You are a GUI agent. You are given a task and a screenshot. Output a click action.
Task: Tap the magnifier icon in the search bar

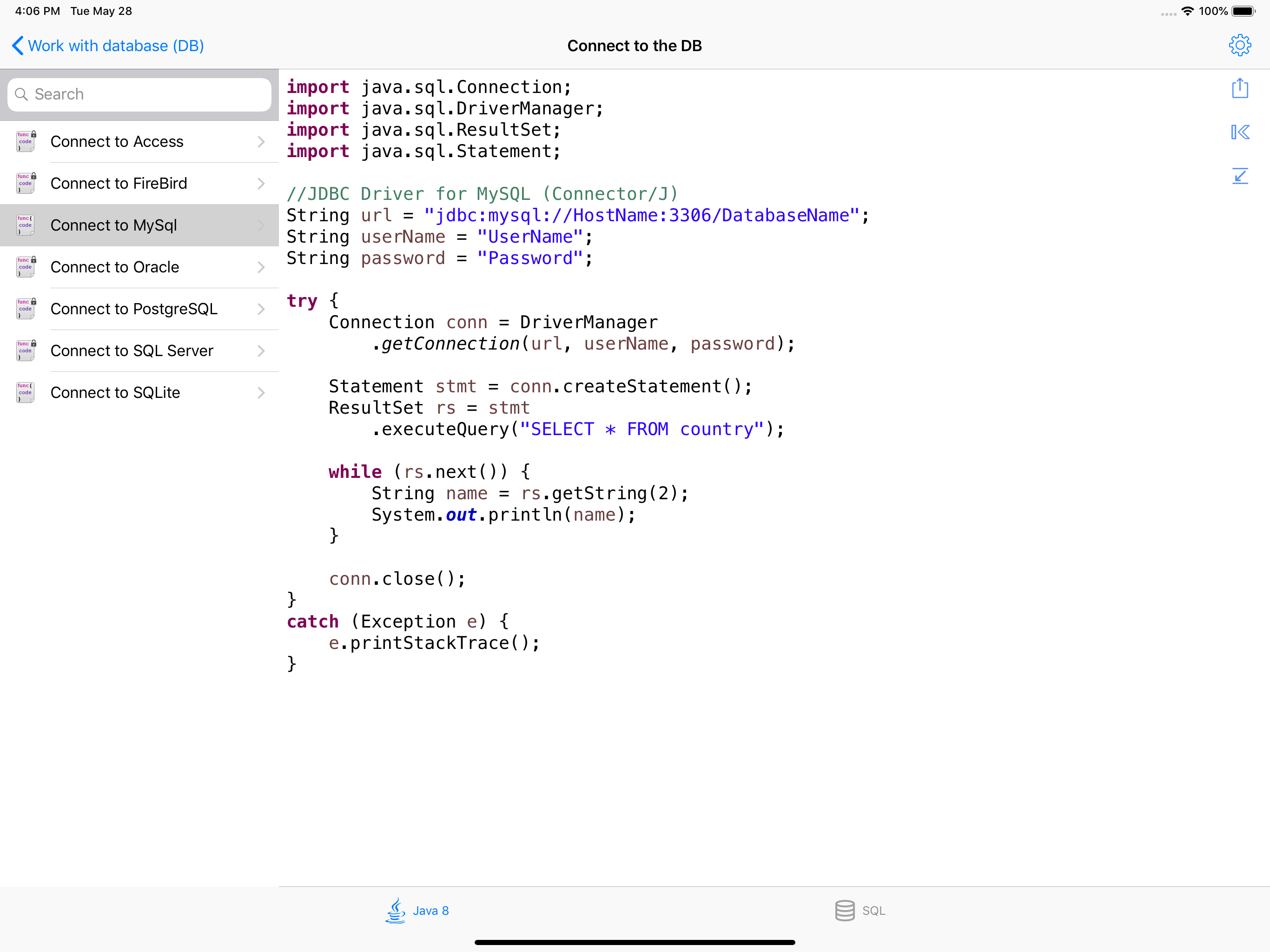click(x=22, y=94)
